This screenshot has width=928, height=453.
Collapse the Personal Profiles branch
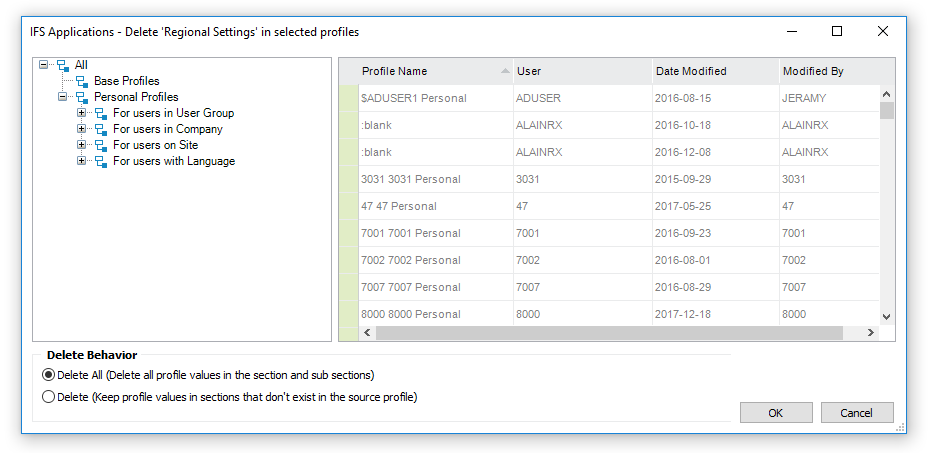[x=62, y=97]
